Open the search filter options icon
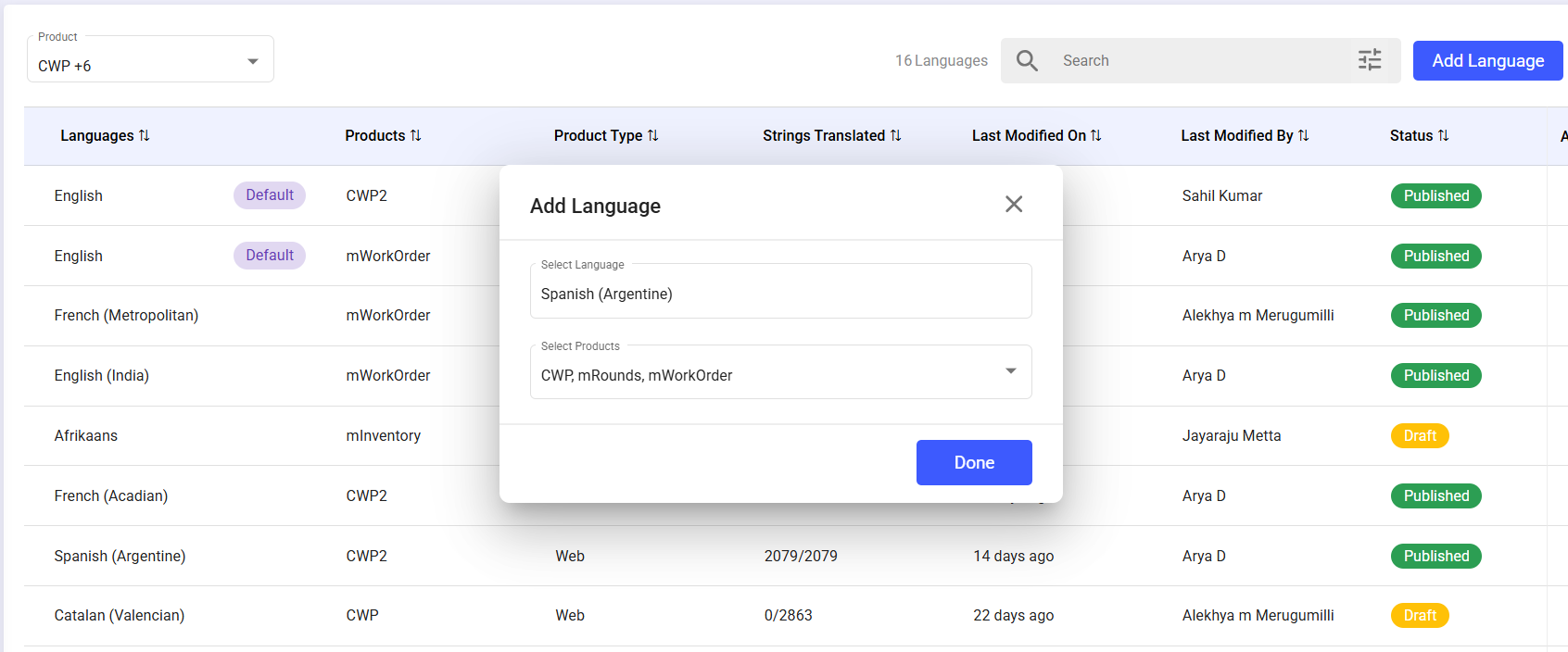This screenshot has width=1568, height=652. pyautogui.click(x=1369, y=60)
